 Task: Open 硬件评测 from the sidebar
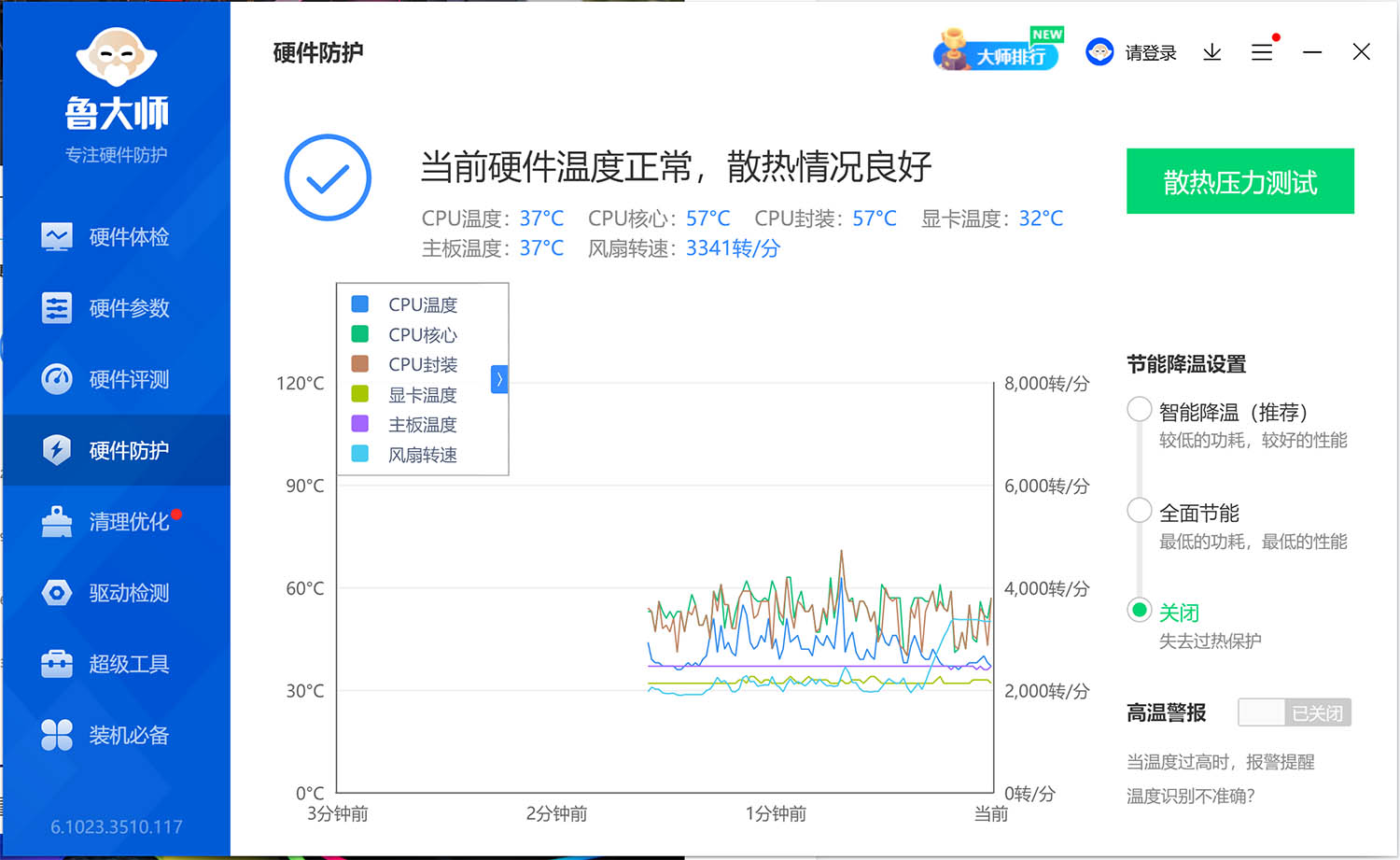[128, 379]
